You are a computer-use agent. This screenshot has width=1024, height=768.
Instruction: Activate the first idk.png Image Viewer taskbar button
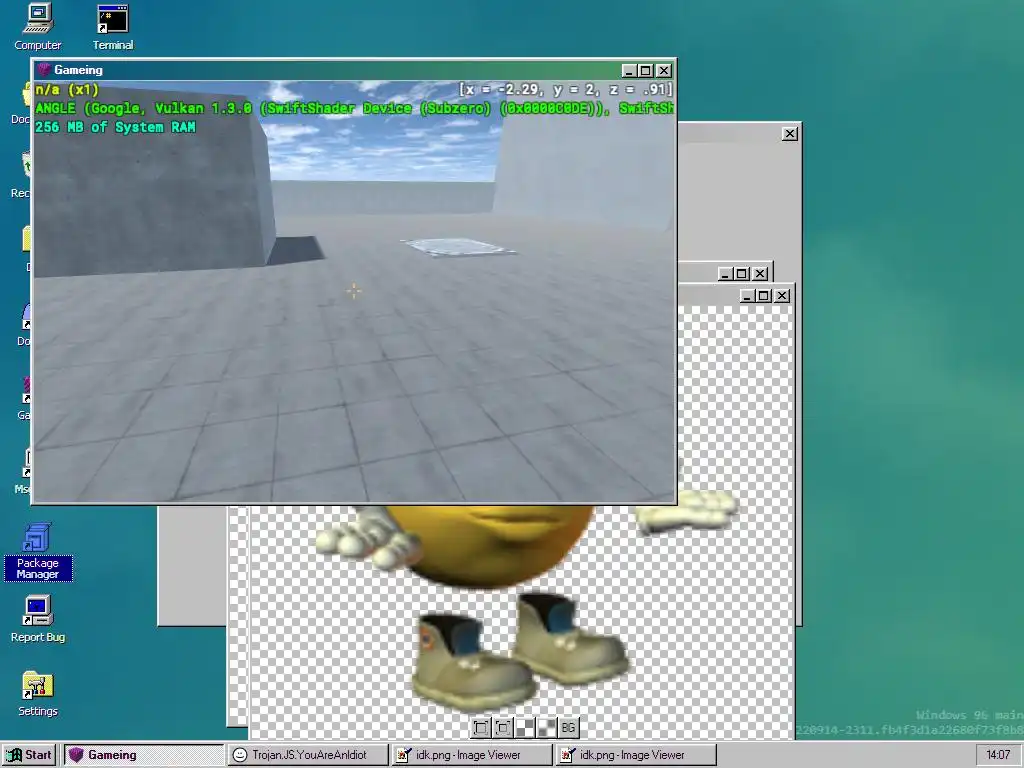pos(472,755)
